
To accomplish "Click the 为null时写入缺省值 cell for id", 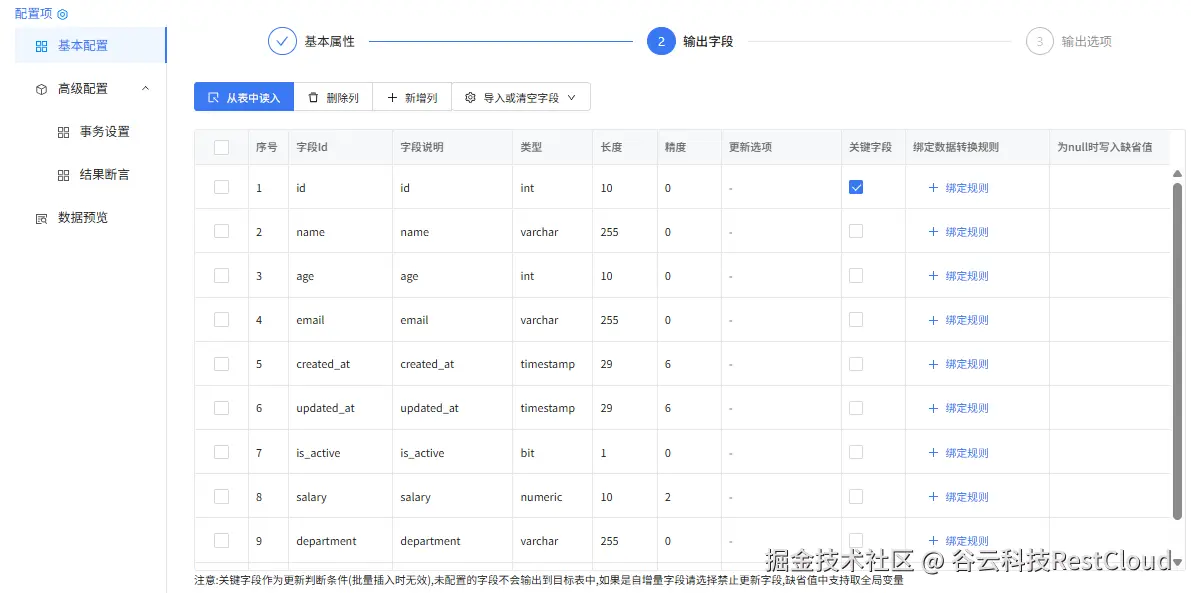I will [x=1109, y=188].
